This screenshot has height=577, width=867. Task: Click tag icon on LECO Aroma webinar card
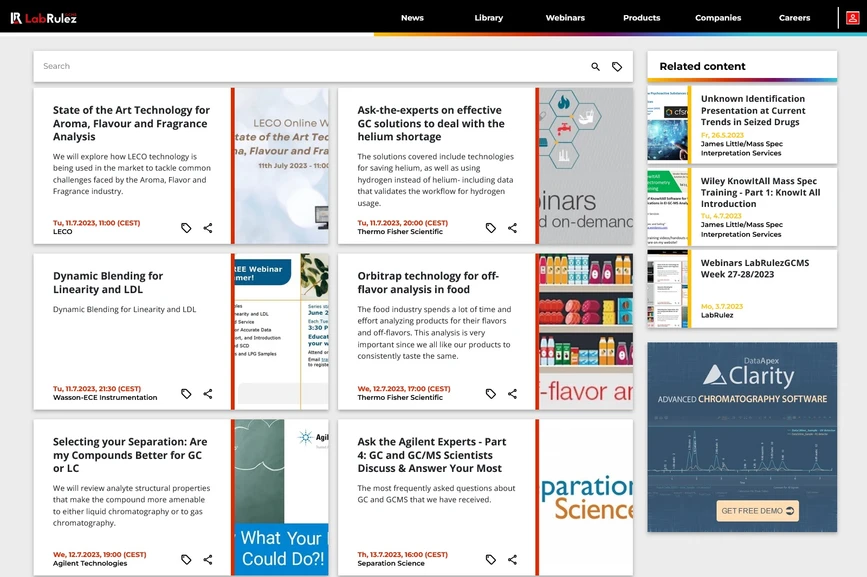[x=186, y=228]
